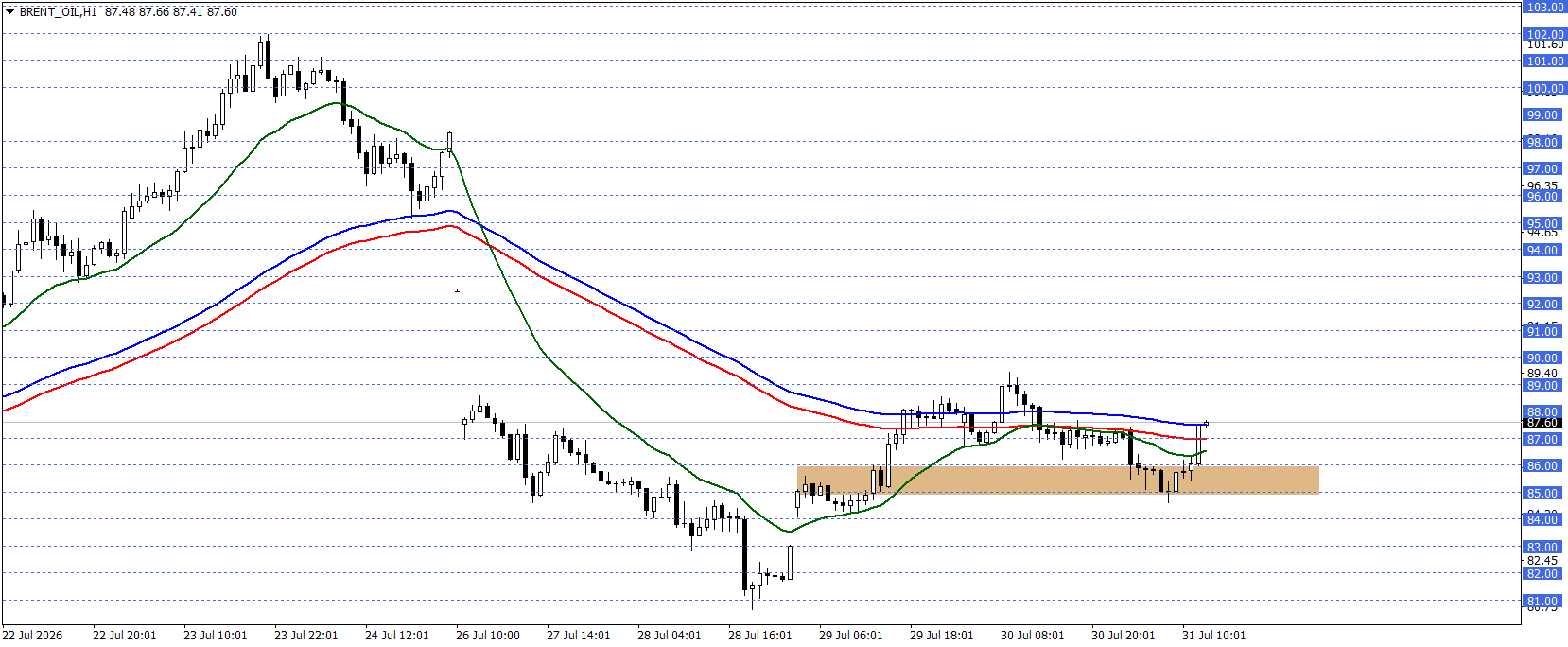The image size is (1568, 647).
Task: Click the 103.00 price level label
Action: click(1545, 7)
